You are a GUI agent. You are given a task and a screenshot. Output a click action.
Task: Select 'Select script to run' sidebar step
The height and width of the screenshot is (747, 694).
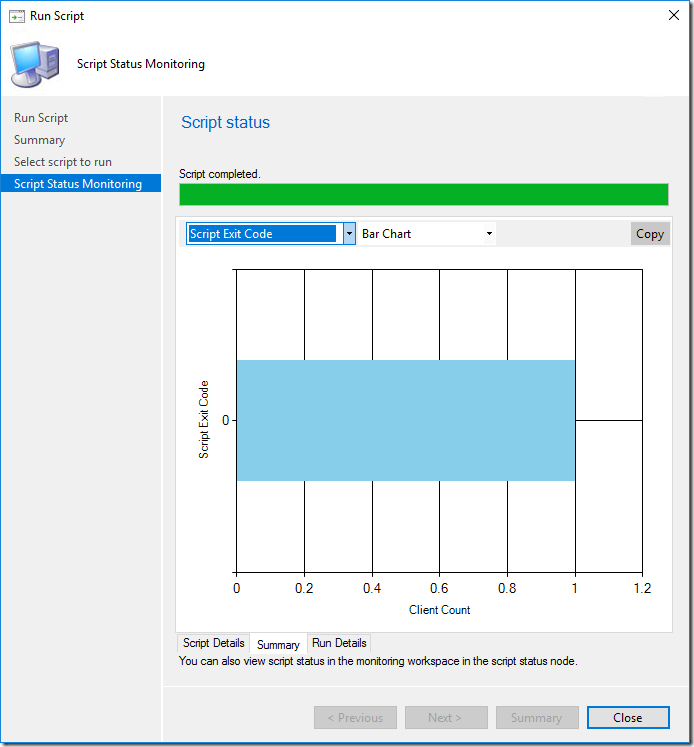62,162
